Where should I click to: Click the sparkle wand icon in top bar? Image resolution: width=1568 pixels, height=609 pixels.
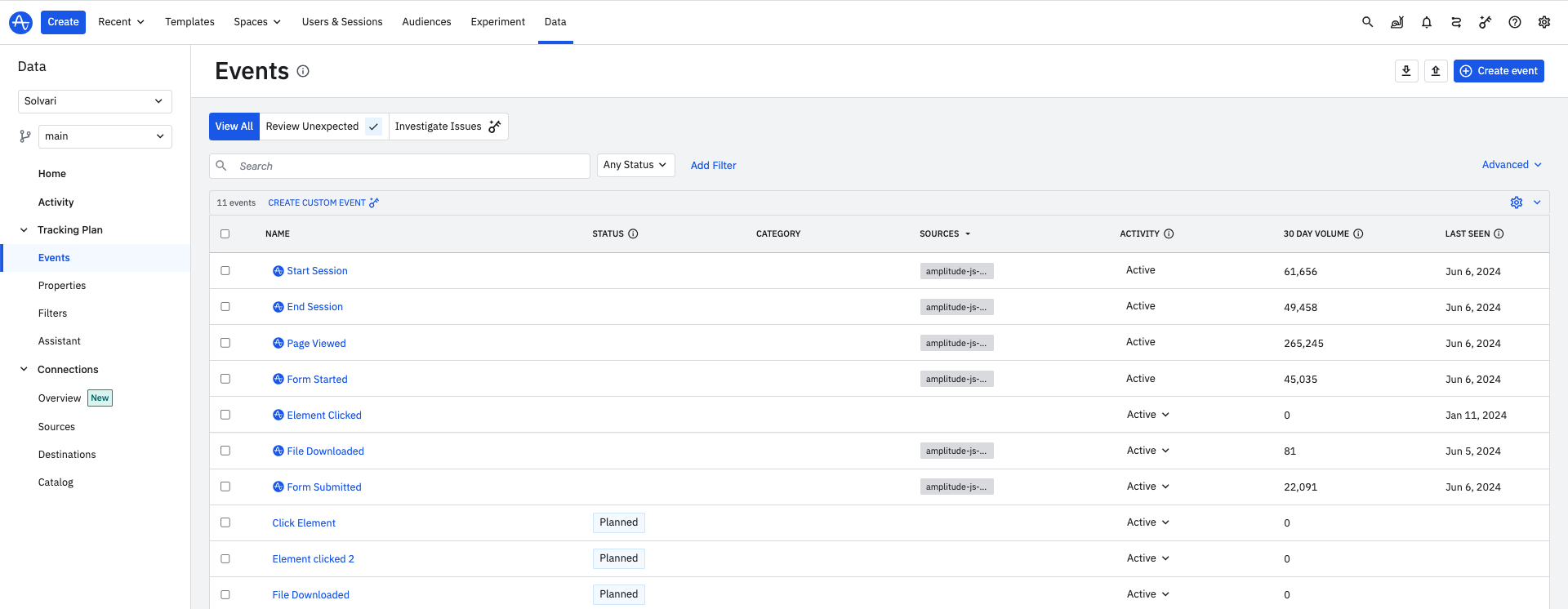tap(1486, 22)
